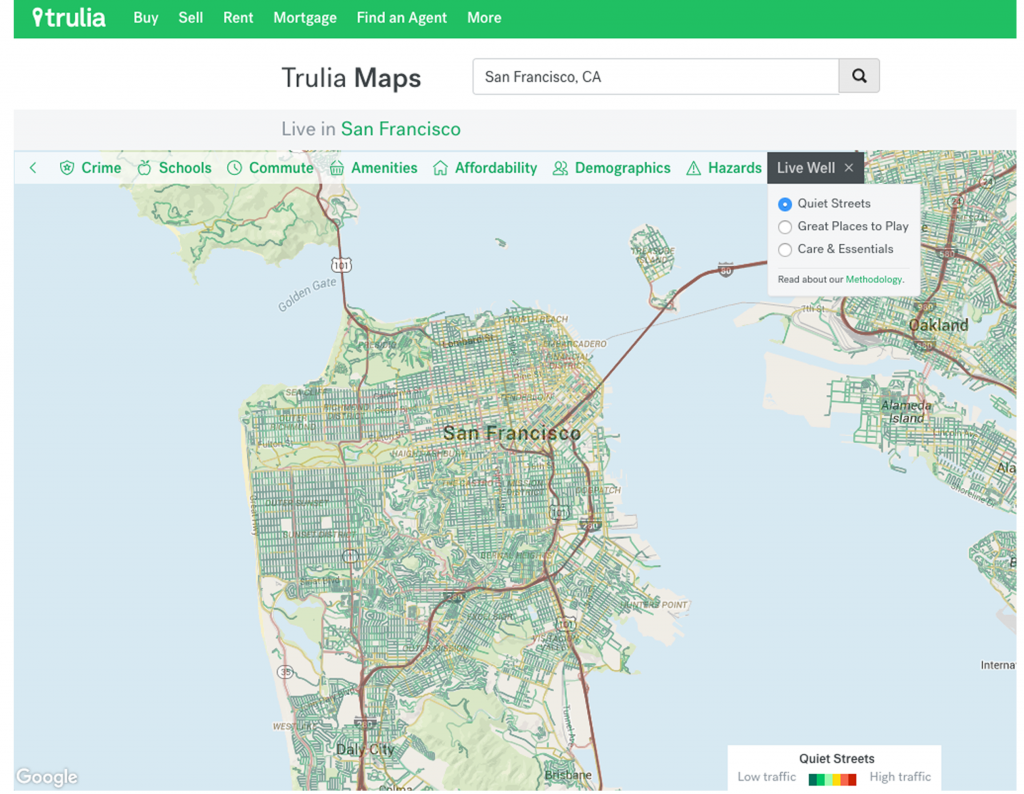Close the Live Well panel

click(849, 168)
